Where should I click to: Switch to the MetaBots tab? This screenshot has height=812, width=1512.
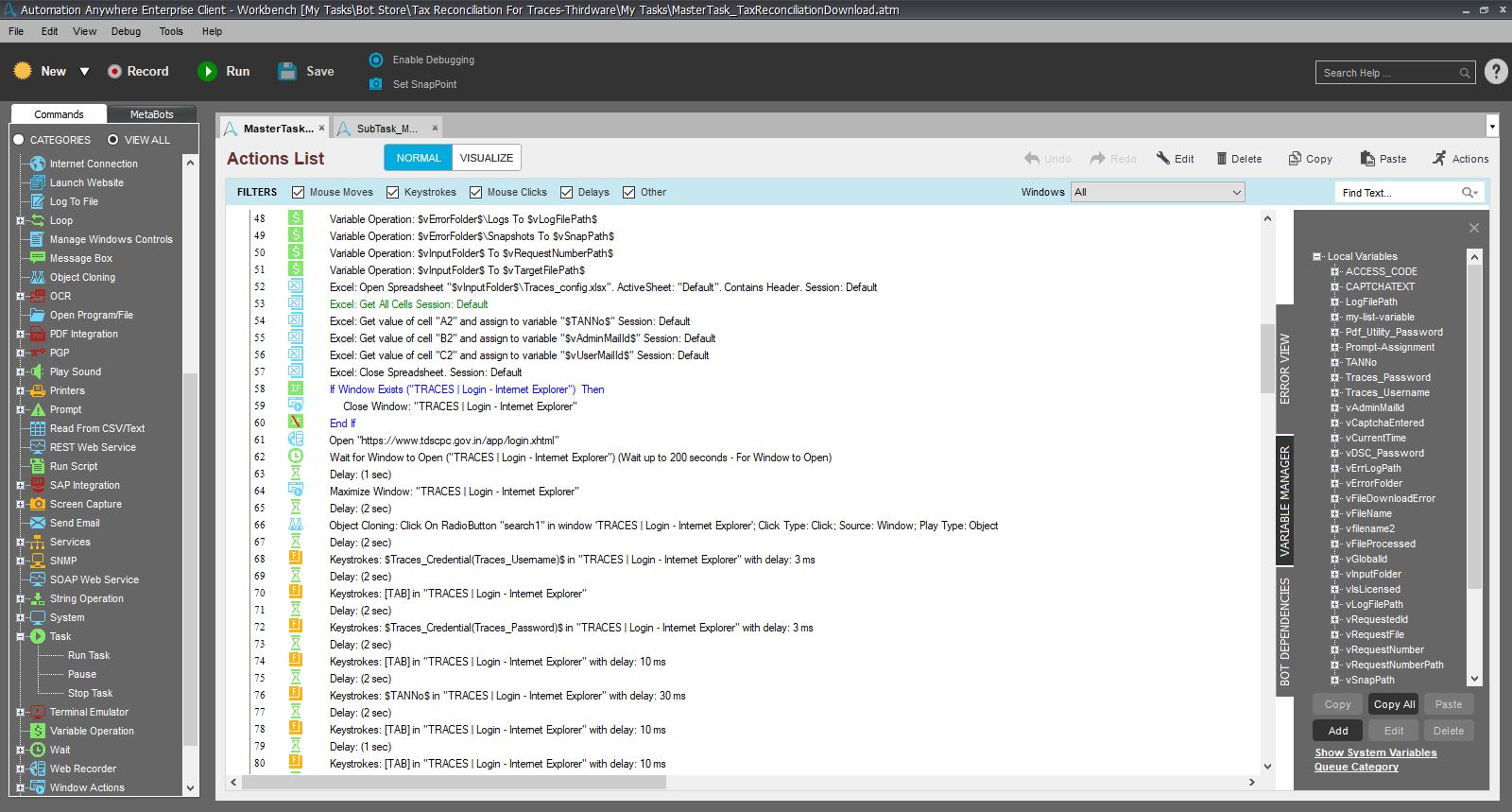click(151, 114)
